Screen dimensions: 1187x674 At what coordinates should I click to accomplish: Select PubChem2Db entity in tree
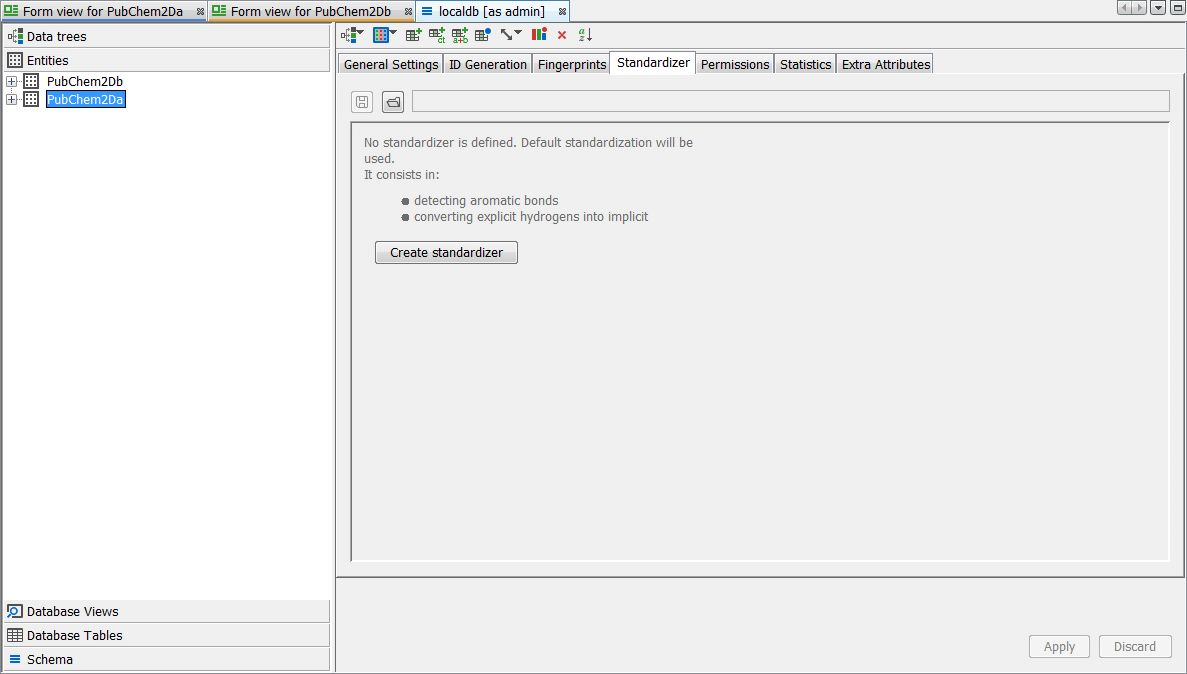tap(84, 81)
